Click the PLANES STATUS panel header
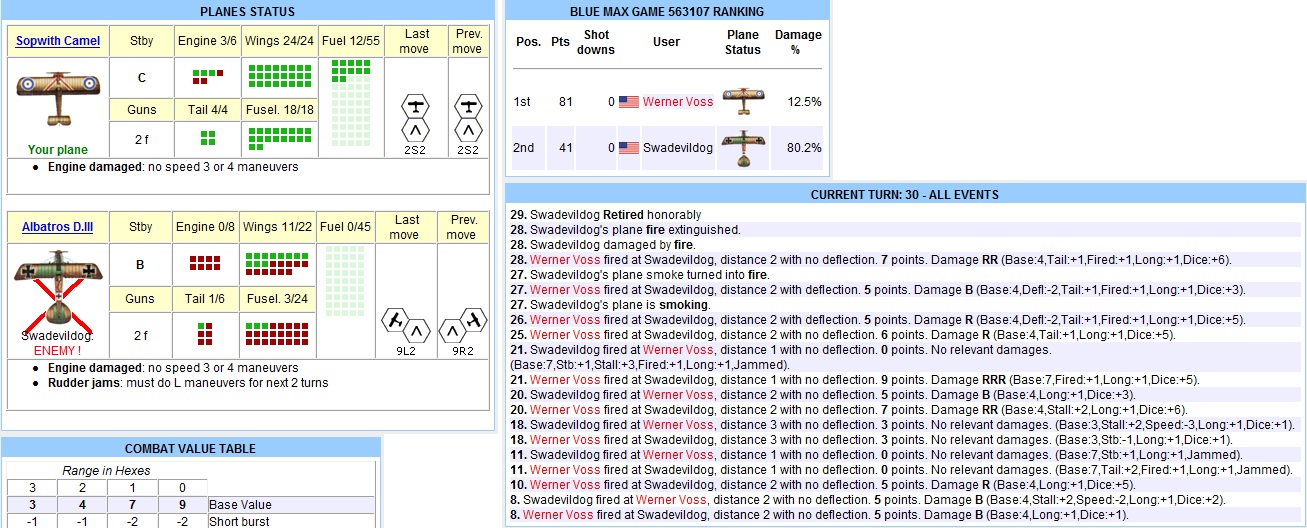 coord(248,12)
